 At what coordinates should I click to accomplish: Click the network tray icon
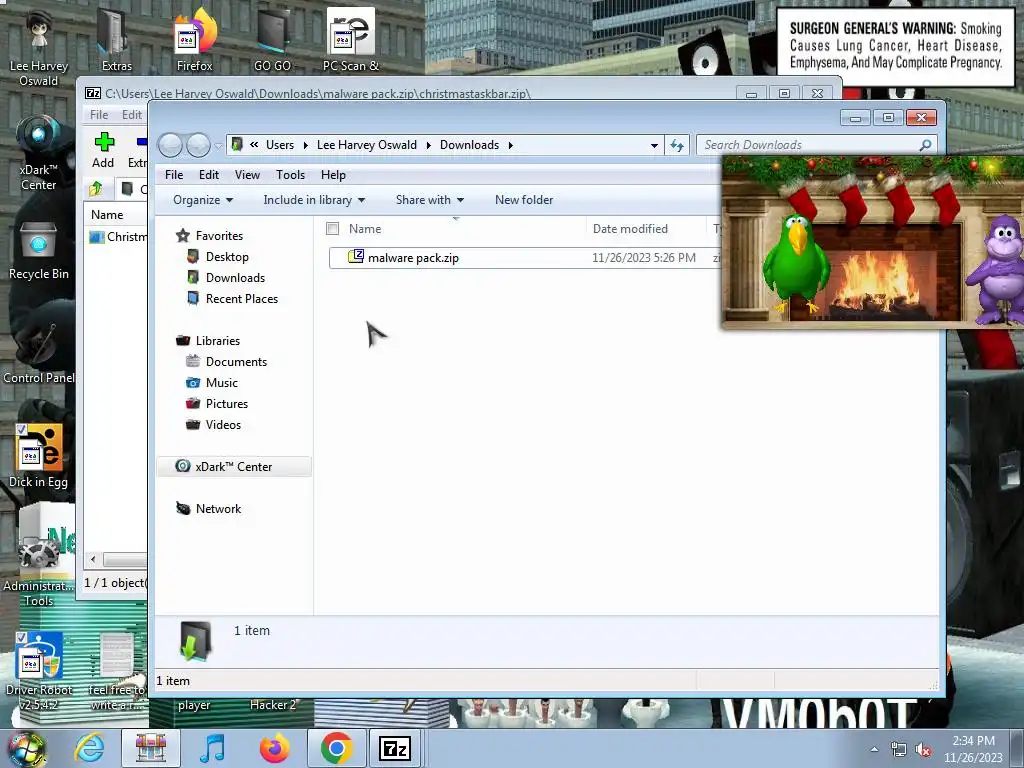(899, 750)
